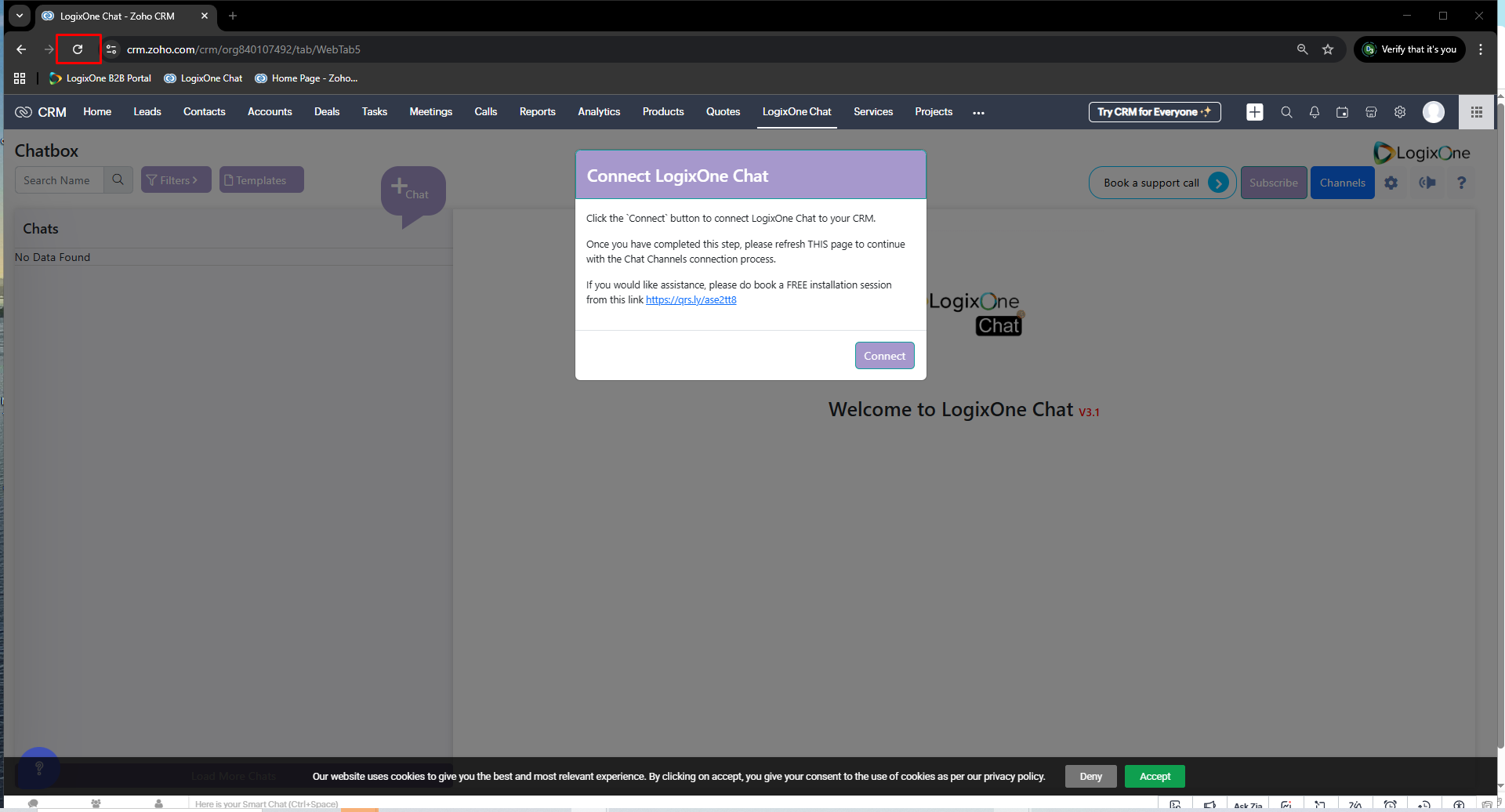Open the Services module

(x=873, y=112)
